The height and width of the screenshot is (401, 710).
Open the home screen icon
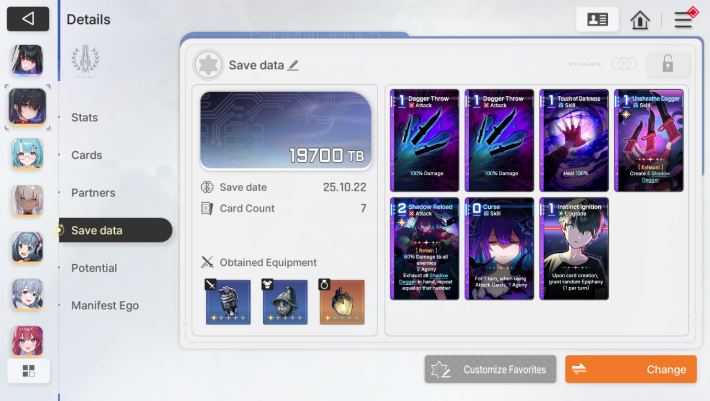[640, 20]
